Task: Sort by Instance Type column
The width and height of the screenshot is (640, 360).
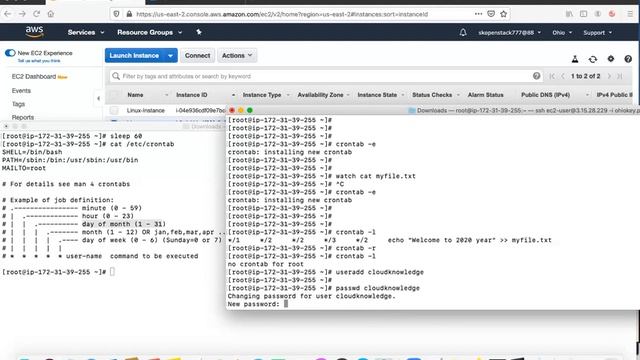Action: point(262,95)
